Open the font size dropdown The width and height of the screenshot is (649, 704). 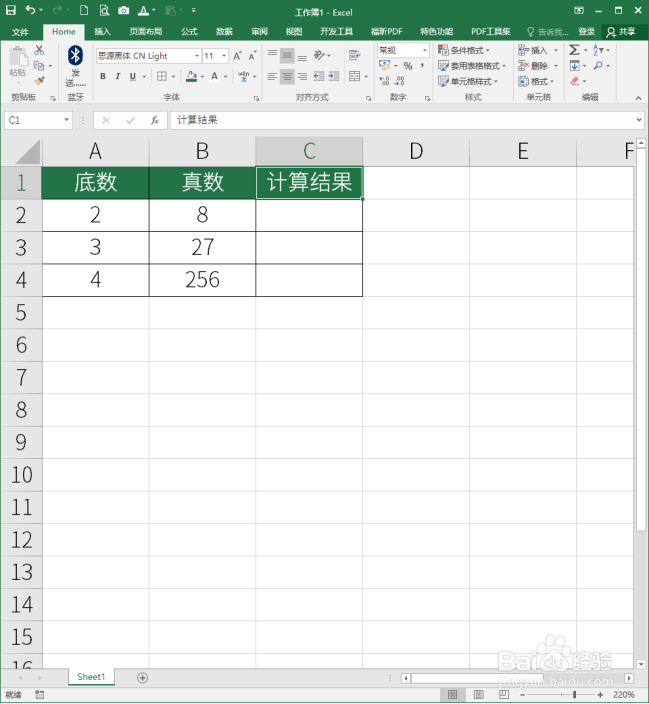coord(224,56)
